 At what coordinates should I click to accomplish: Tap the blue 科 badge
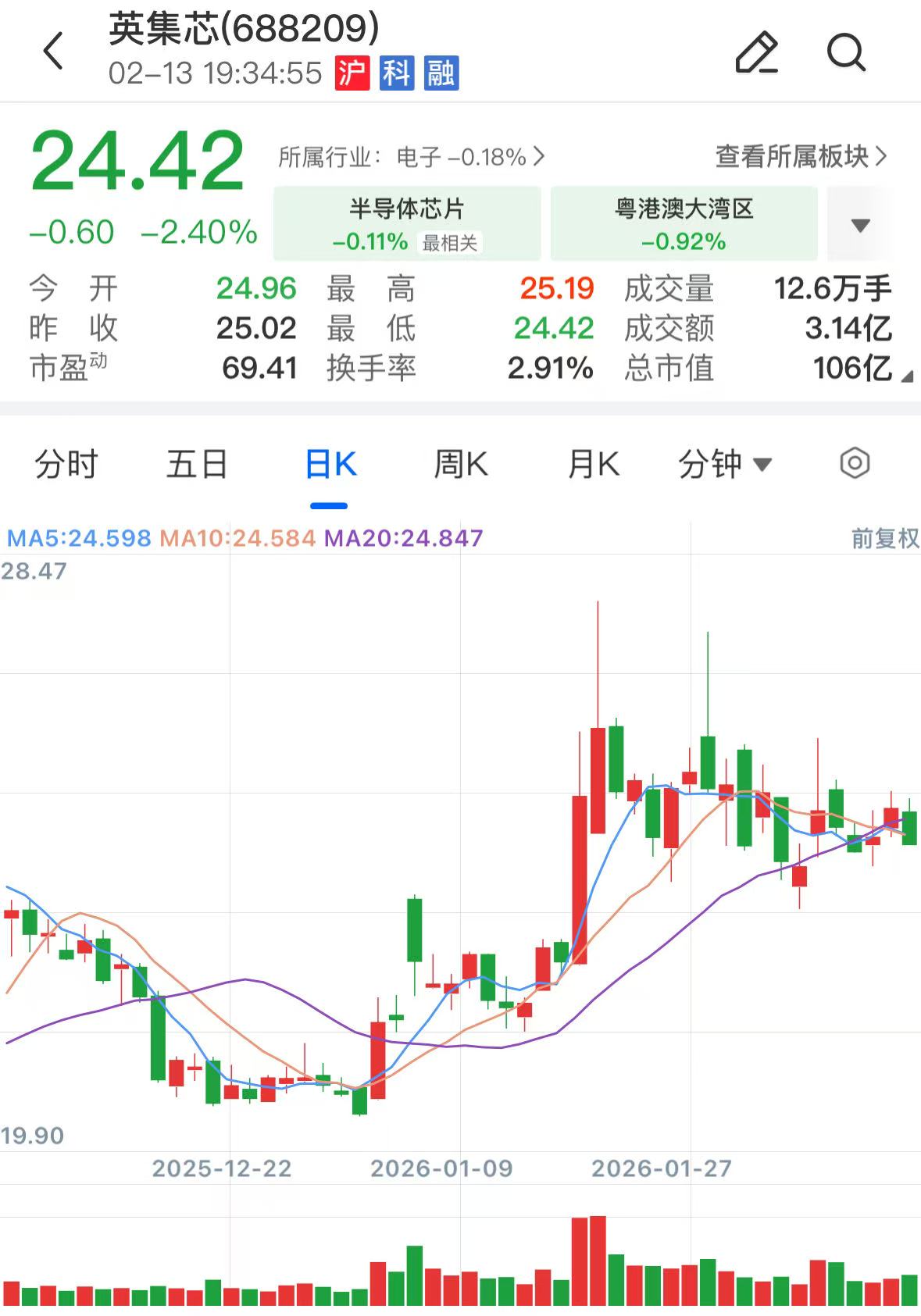coord(396,73)
